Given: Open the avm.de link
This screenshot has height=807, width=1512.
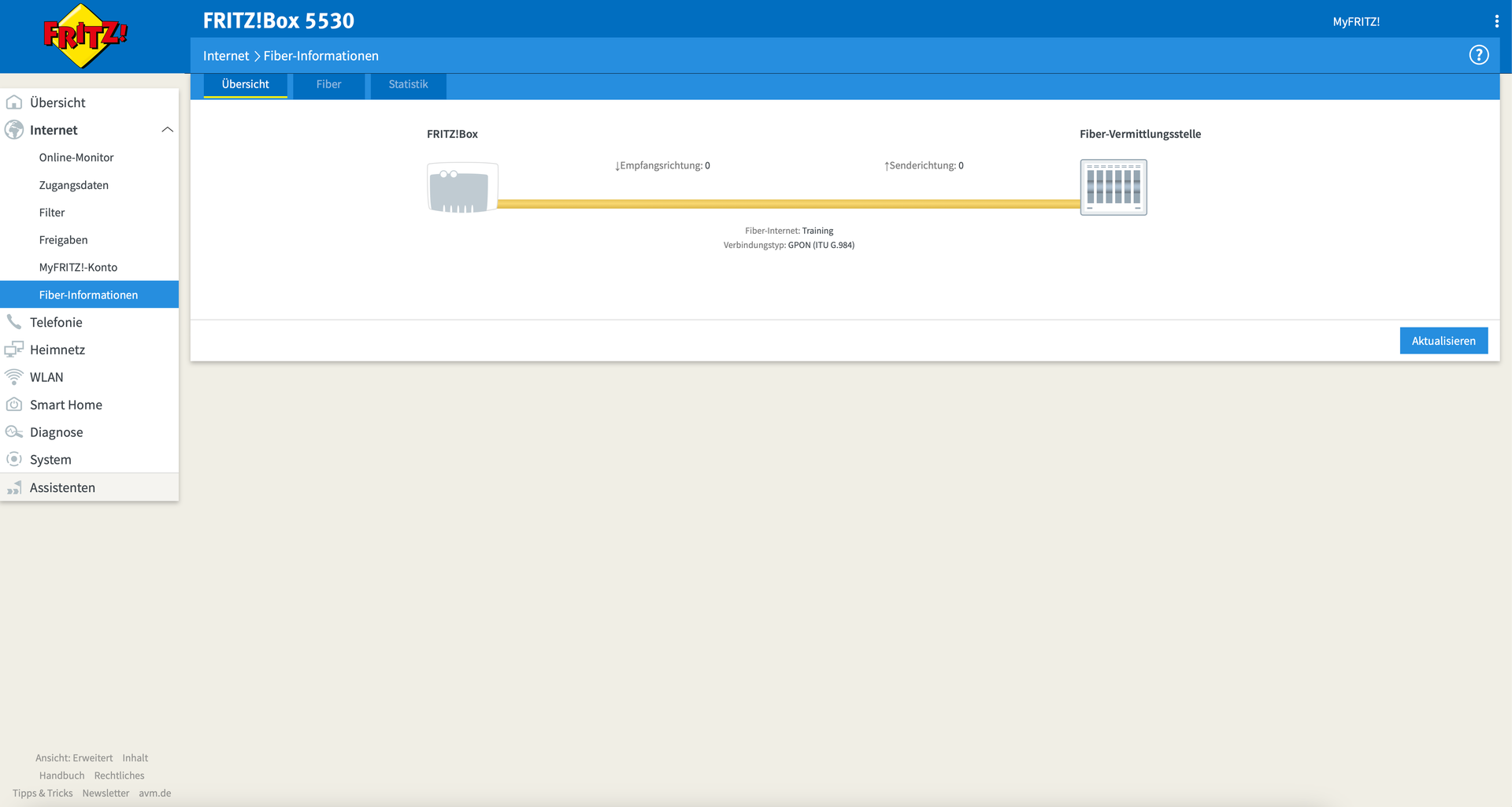Looking at the screenshot, I should pos(154,794).
